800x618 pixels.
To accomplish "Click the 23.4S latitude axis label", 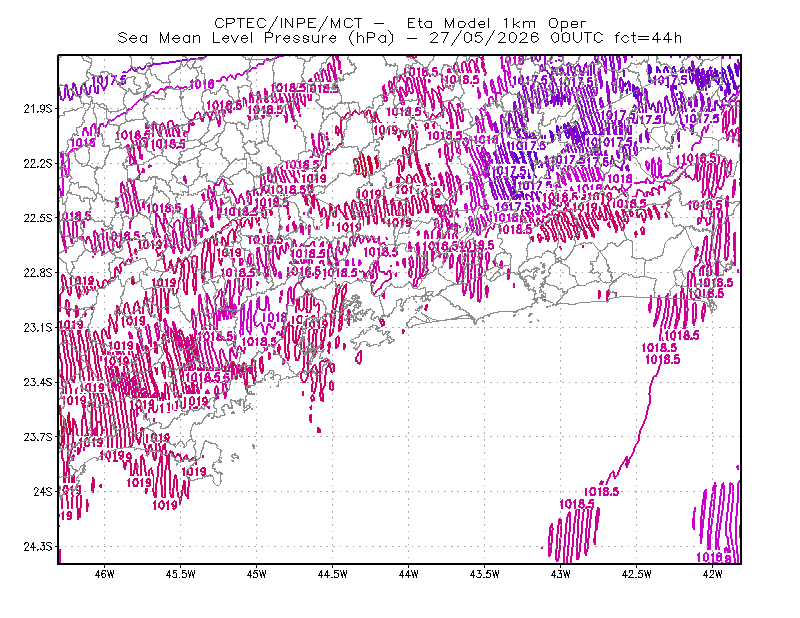I will (x=38, y=382).
